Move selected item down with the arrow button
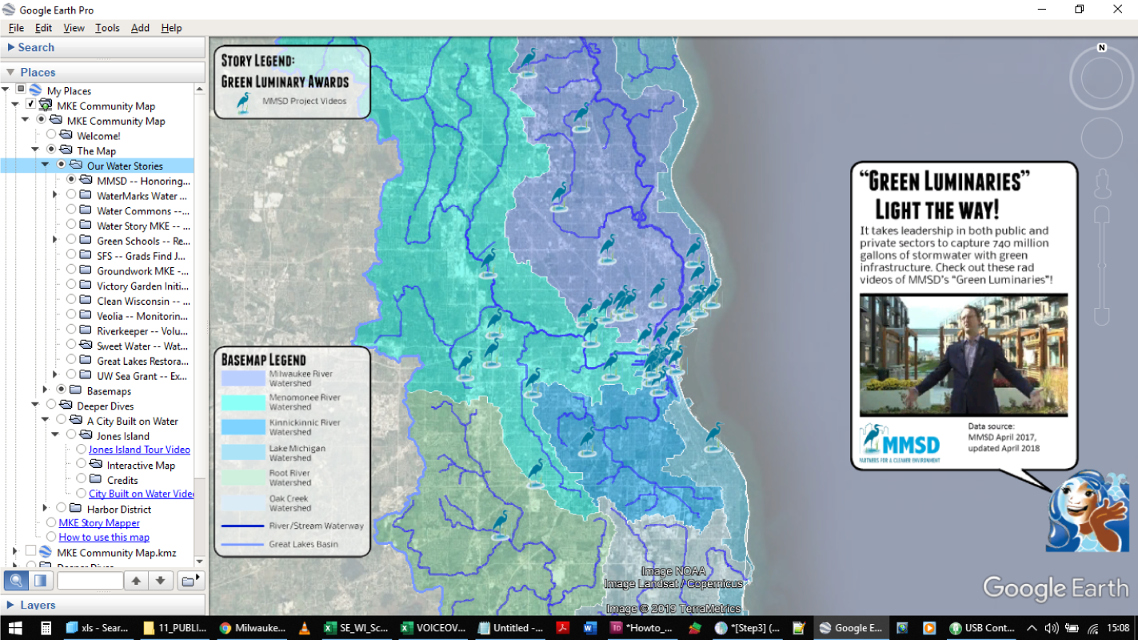This screenshot has height=640, width=1138. 160,580
